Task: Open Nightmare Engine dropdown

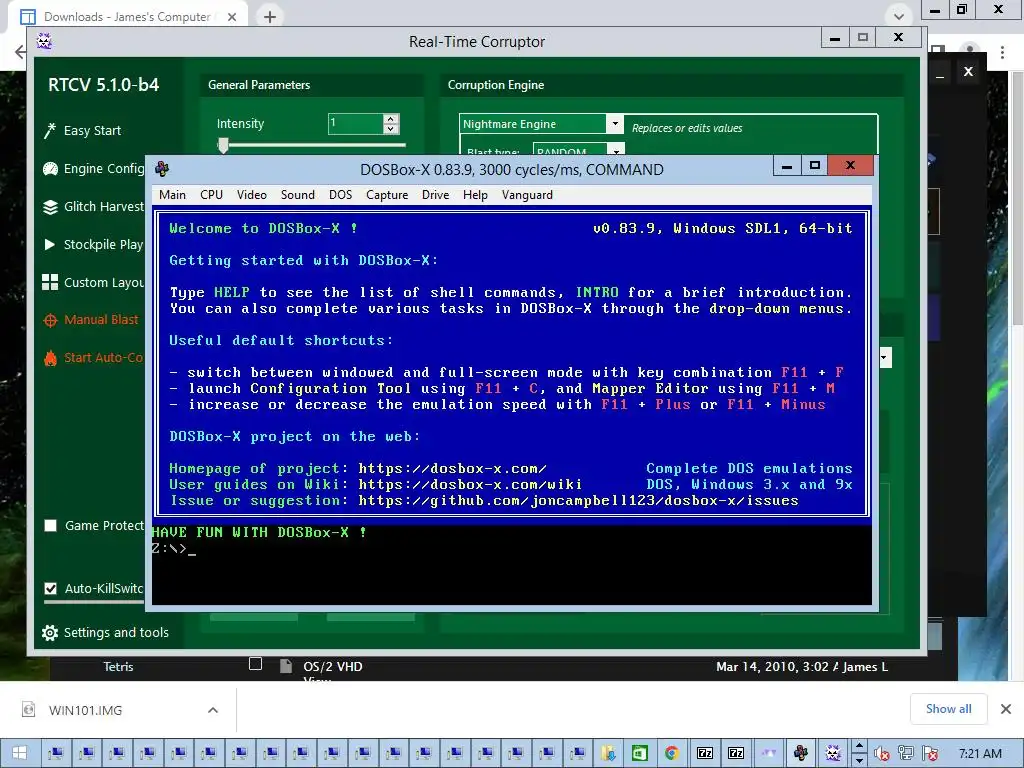Action: (x=615, y=123)
